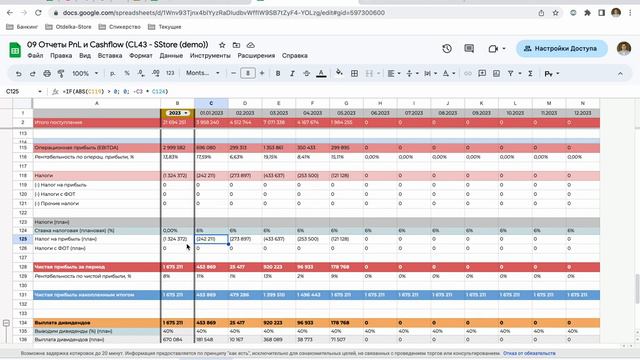
Task: Decrease font size with minus button
Action: coord(233,73)
